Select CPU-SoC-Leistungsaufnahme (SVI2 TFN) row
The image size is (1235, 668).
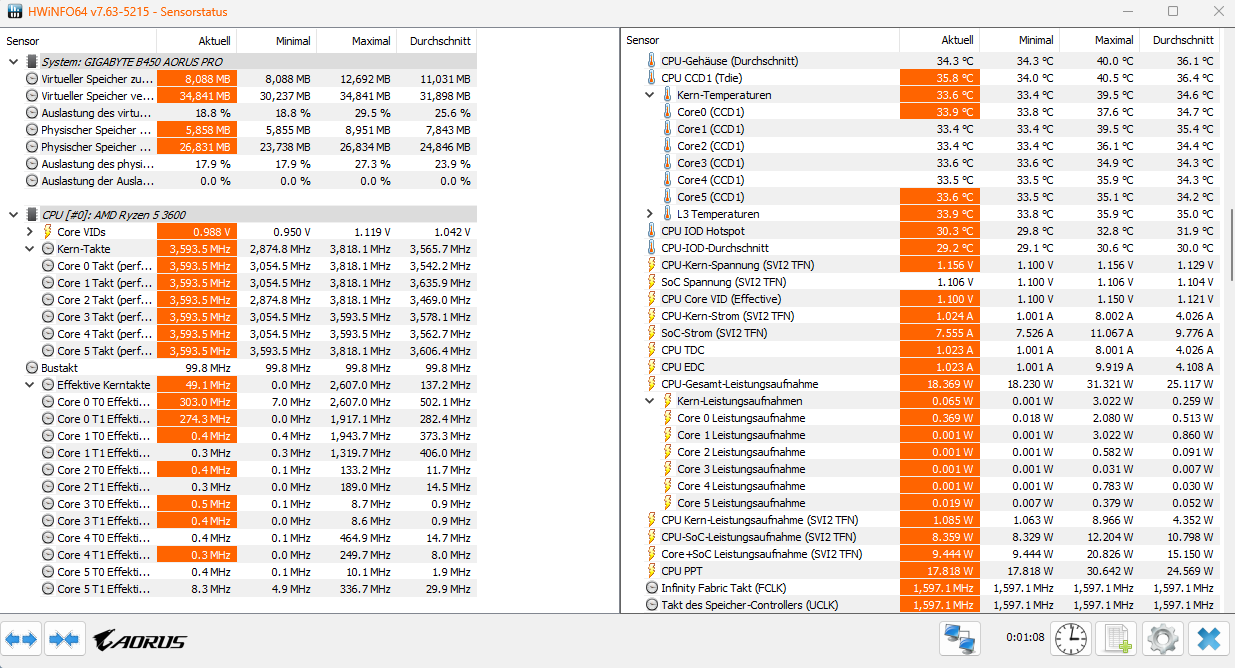[920, 537]
